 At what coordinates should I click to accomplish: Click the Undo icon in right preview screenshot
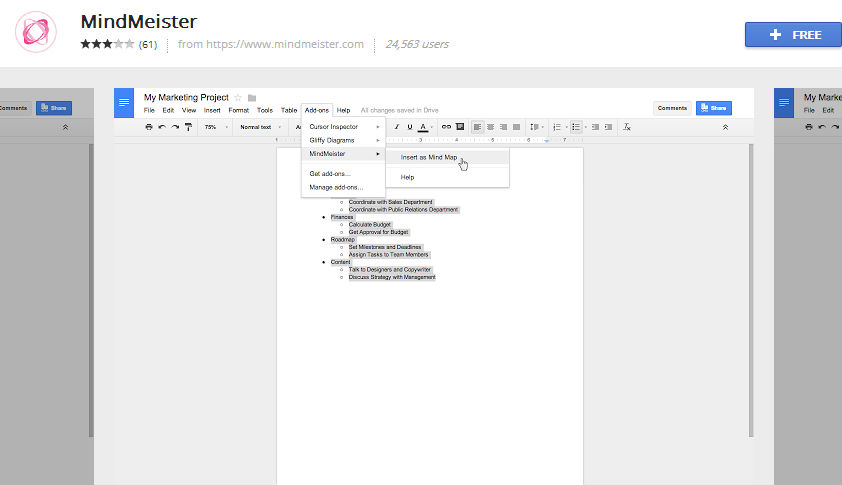coord(822,127)
